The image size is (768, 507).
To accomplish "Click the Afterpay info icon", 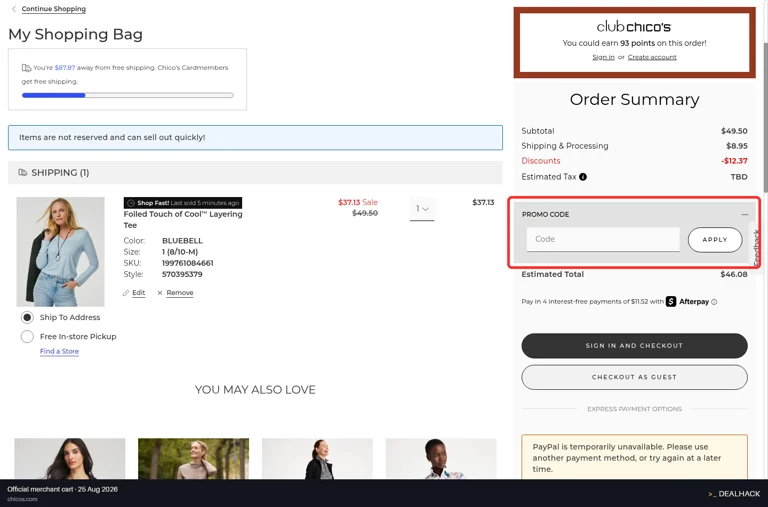I will click(x=714, y=302).
